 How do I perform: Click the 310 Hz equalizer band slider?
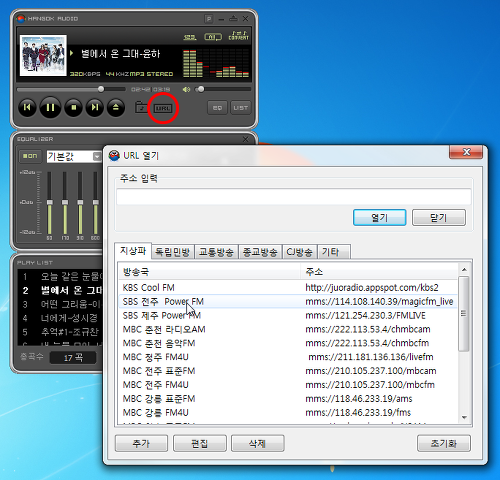pos(80,203)
